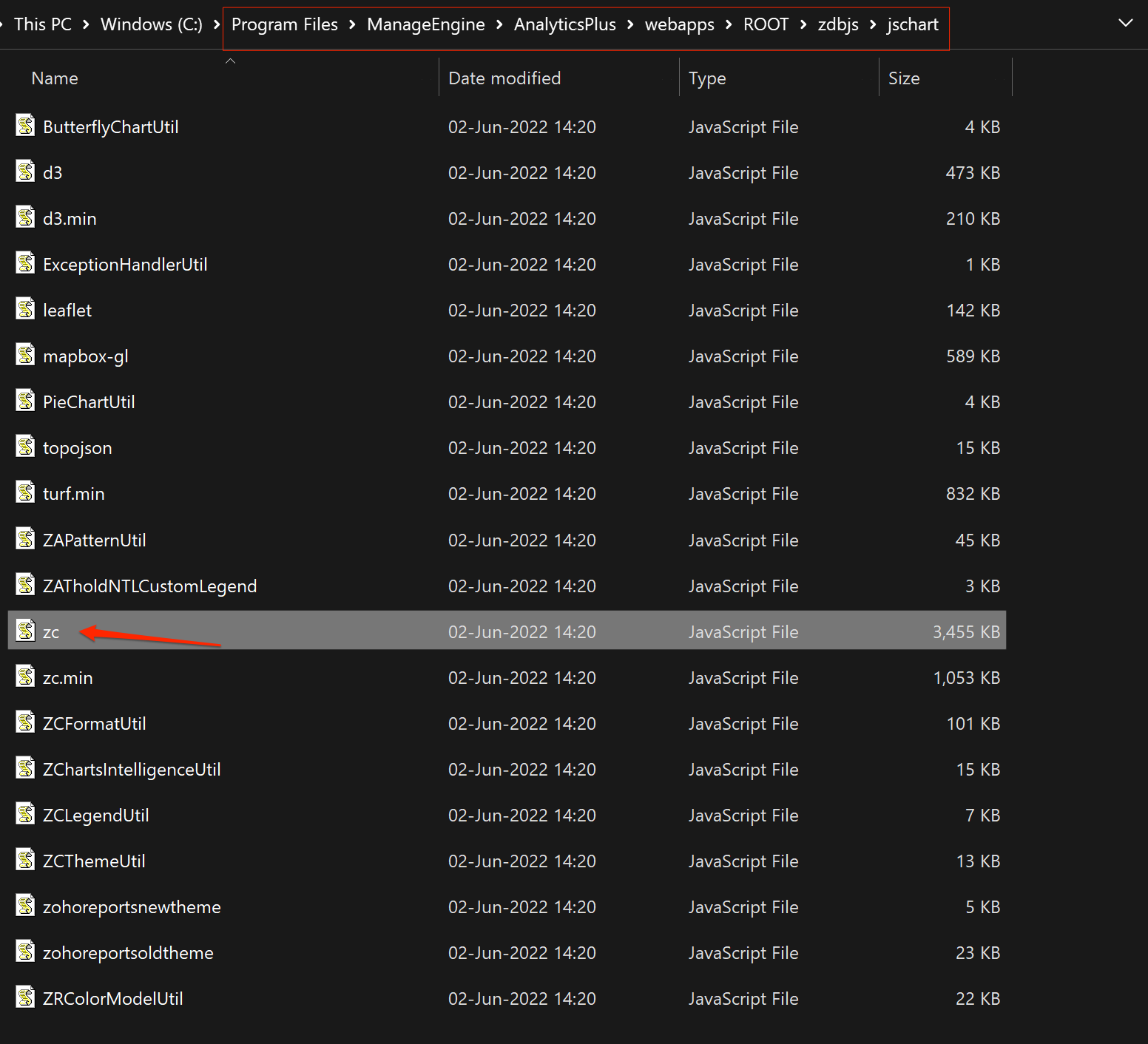Image resolution: width=1148 pixels, height=1044 pixels.
Task: Navigate to AnalyticsPlus in breadcrumb
Action: (x=564, y=25)
